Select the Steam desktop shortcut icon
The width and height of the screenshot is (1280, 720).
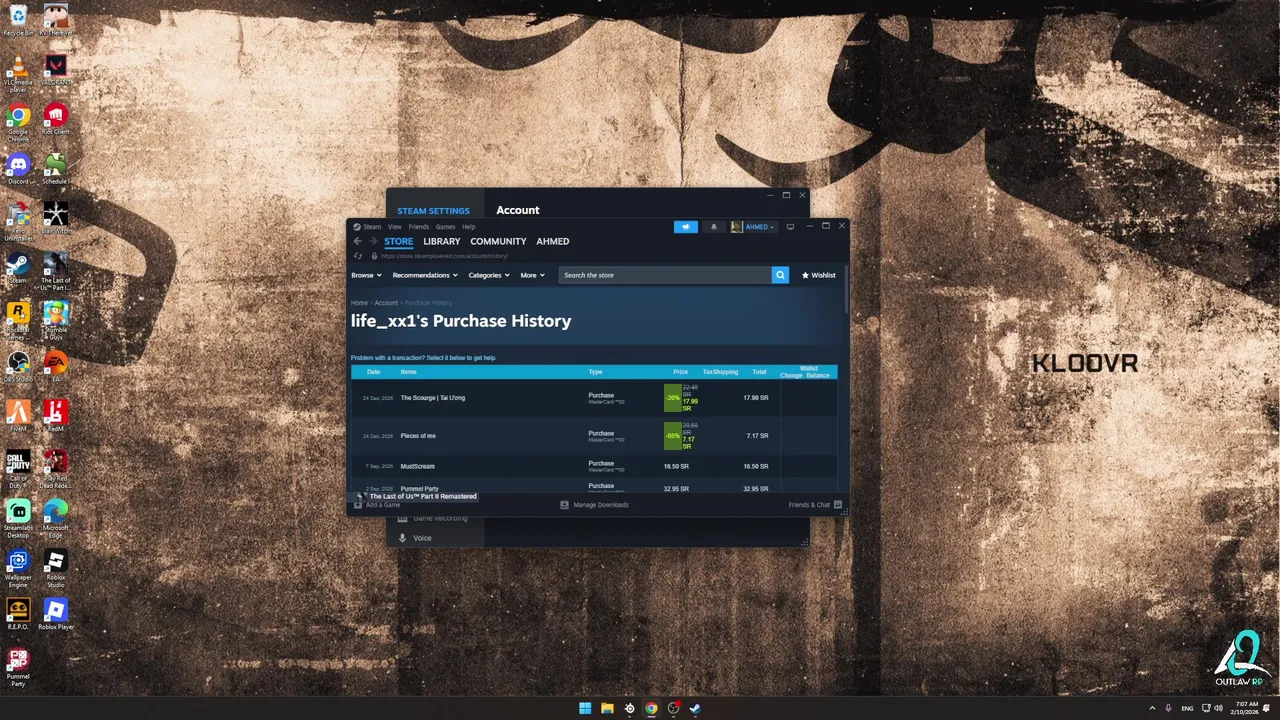[18, 268]
